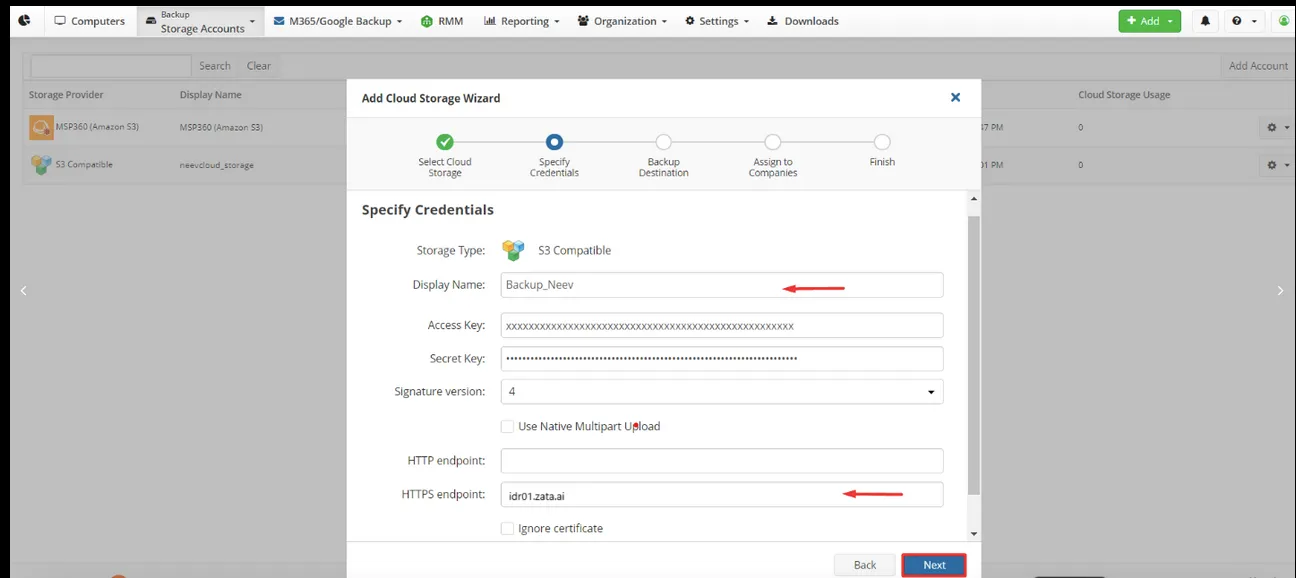Close the Add Cloud Storage Wizard
Image resolution: width=1296 pixels, height=578 pixels.
click(955, 97)
